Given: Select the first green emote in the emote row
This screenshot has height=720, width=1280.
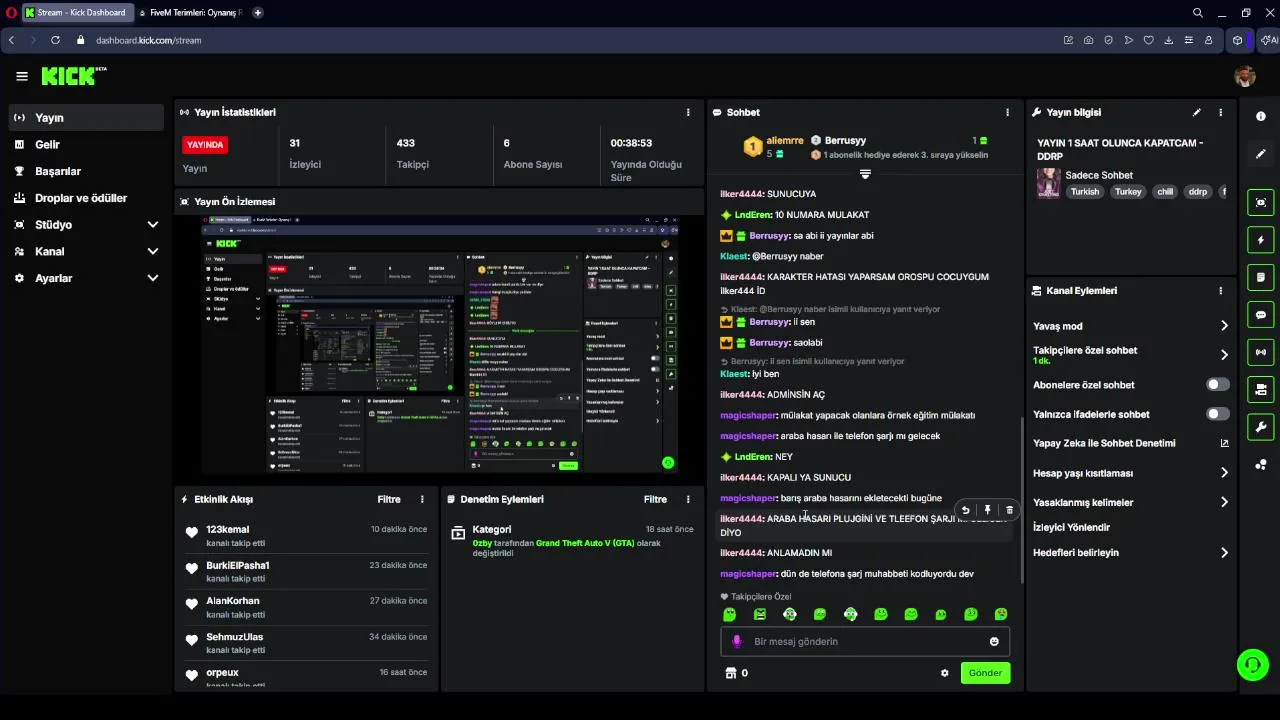Looking at the screenshot, I should 729,615.
